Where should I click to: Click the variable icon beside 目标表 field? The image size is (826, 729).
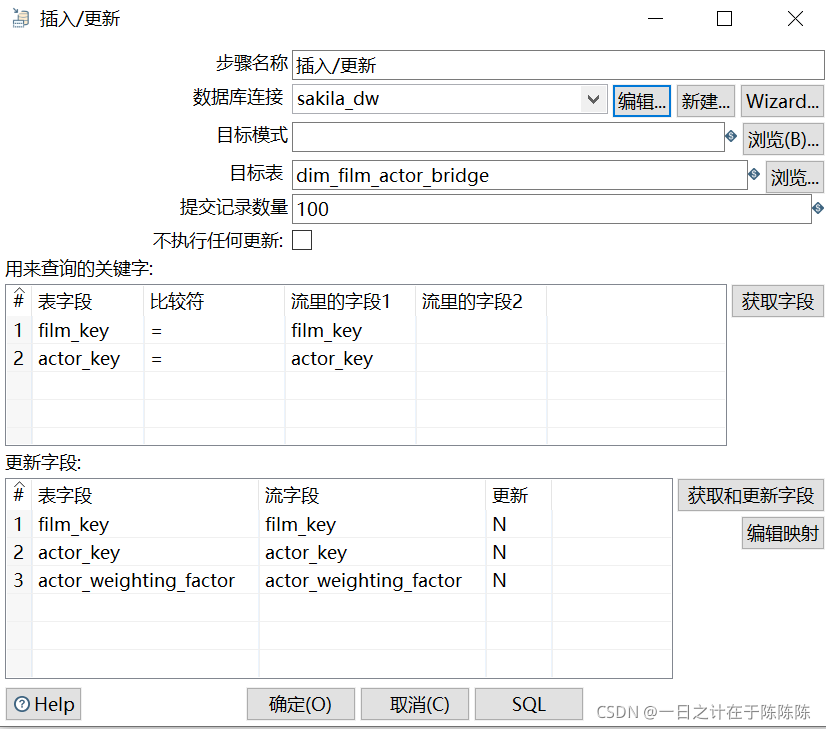pyautogui.click(x=754, y=173)
